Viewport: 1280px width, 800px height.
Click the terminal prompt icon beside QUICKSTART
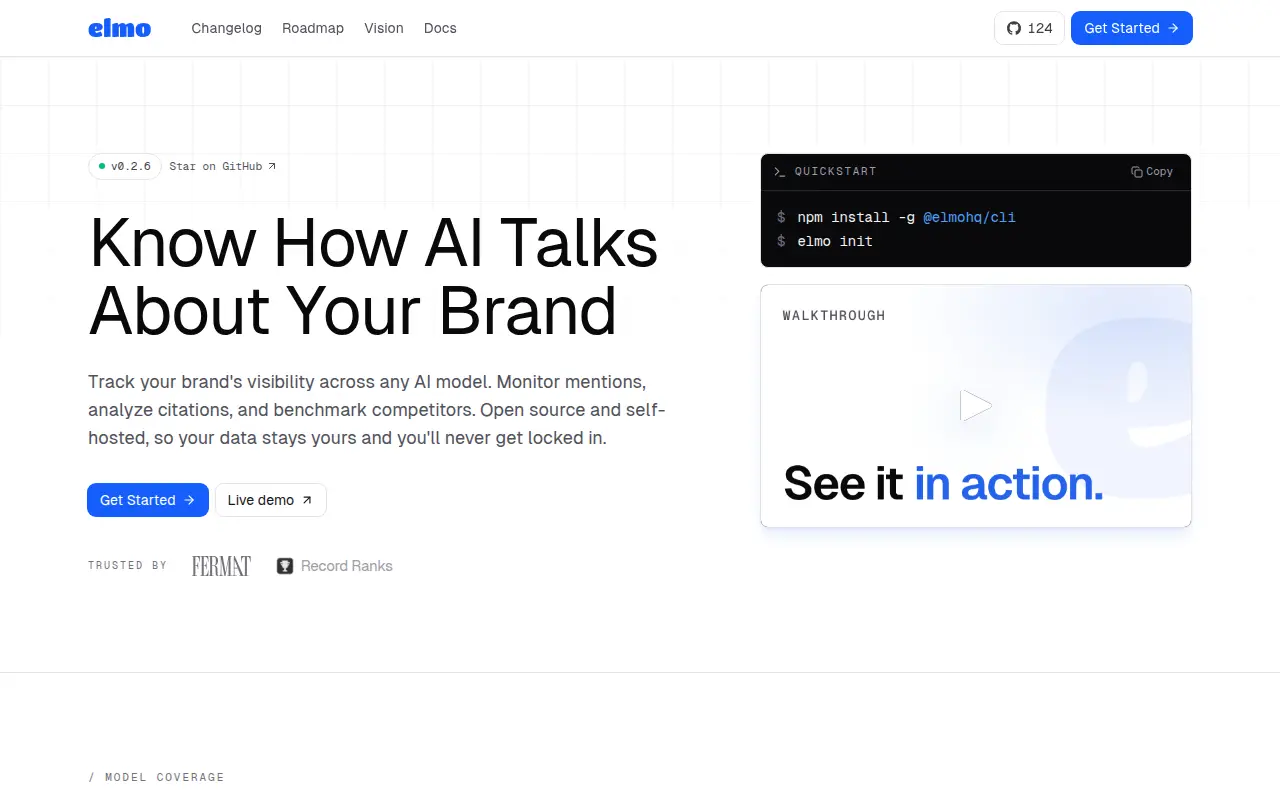tap(780, 172)
